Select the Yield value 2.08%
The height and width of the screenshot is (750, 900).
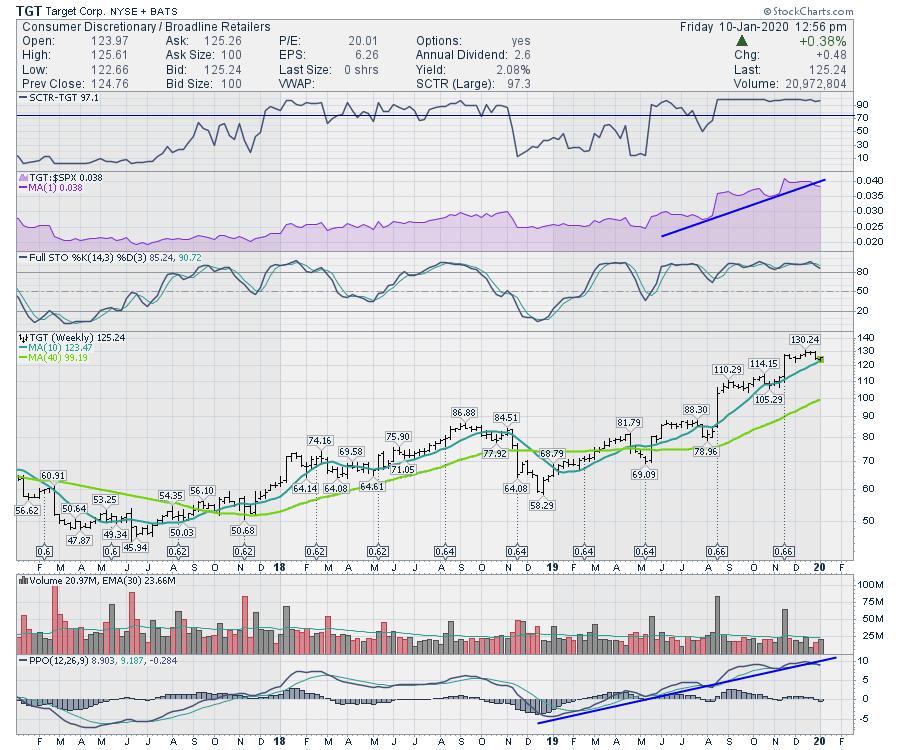[x=513, y=69]
